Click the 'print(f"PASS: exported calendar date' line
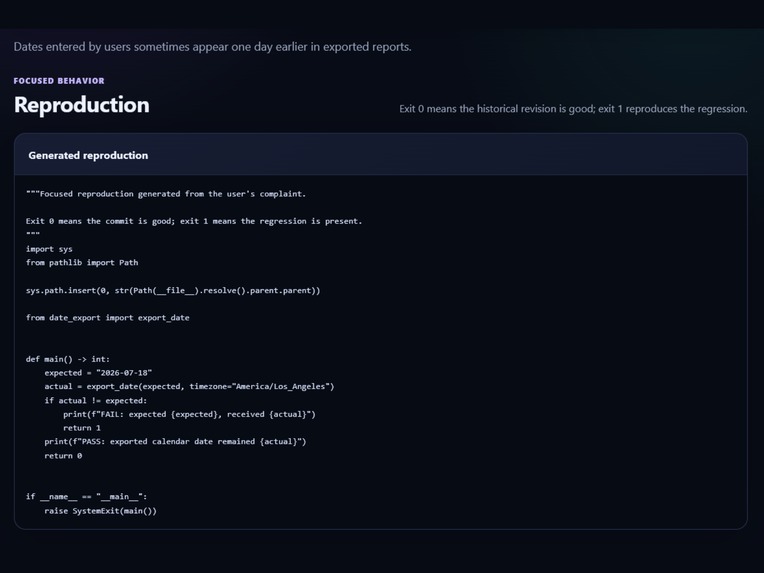Screen dimensions: 764x573 point(175,441)
